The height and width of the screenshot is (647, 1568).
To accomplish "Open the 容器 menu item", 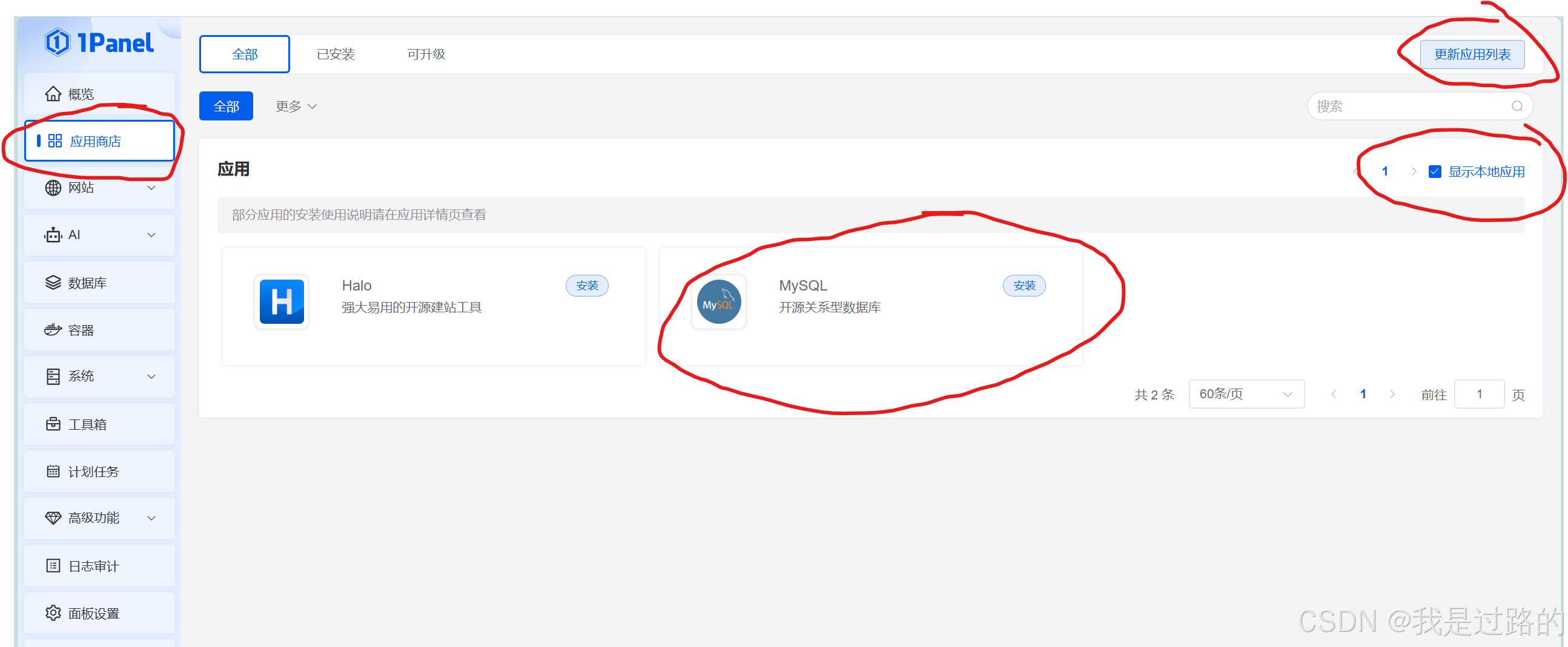I will tap(99, 330).
